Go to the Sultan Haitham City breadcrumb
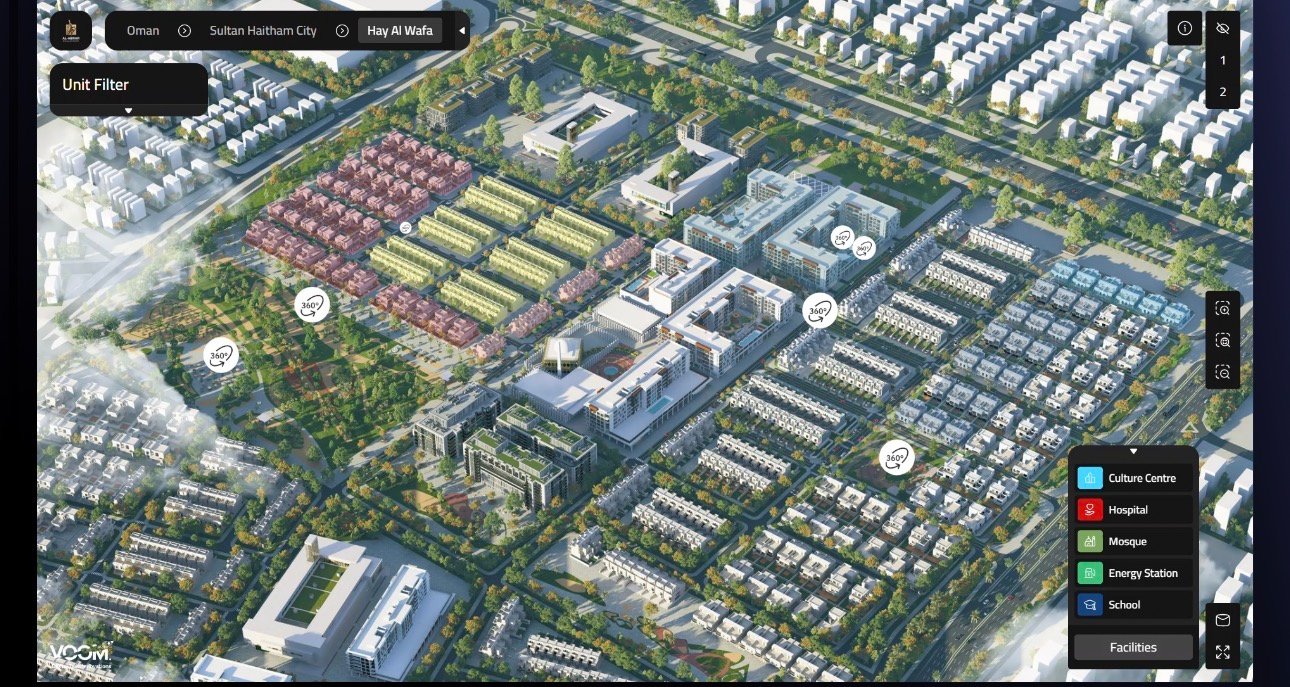 click(x=263, y=31)
